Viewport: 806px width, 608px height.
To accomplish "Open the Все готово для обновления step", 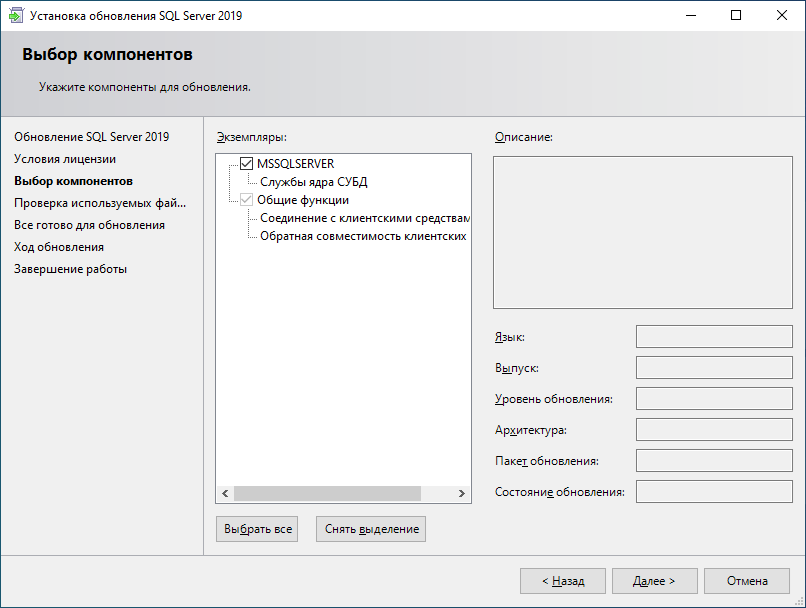I will click(89, 225).
